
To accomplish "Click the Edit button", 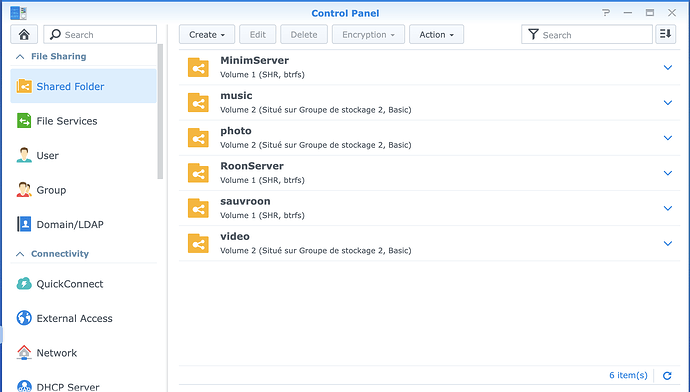I will click(257, 34).
